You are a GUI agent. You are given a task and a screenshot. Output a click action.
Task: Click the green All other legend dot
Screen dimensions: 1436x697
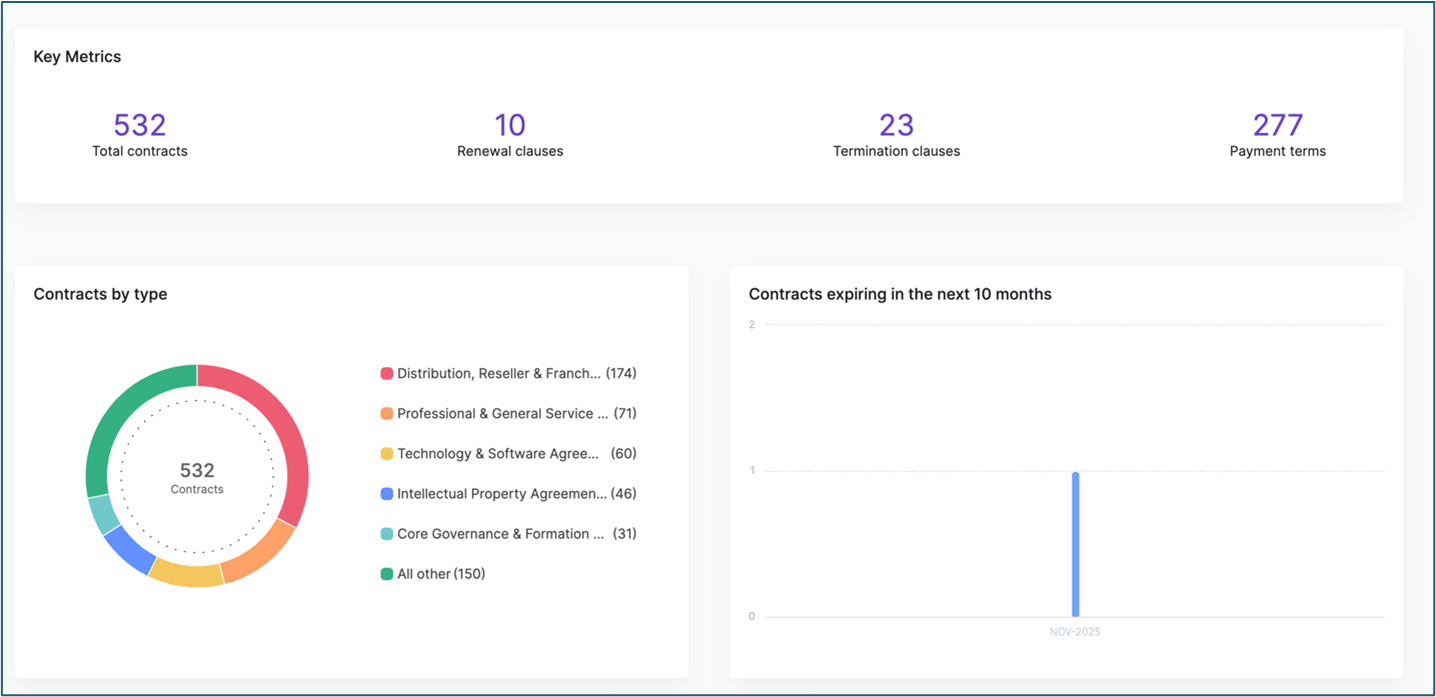coord(387,572)
